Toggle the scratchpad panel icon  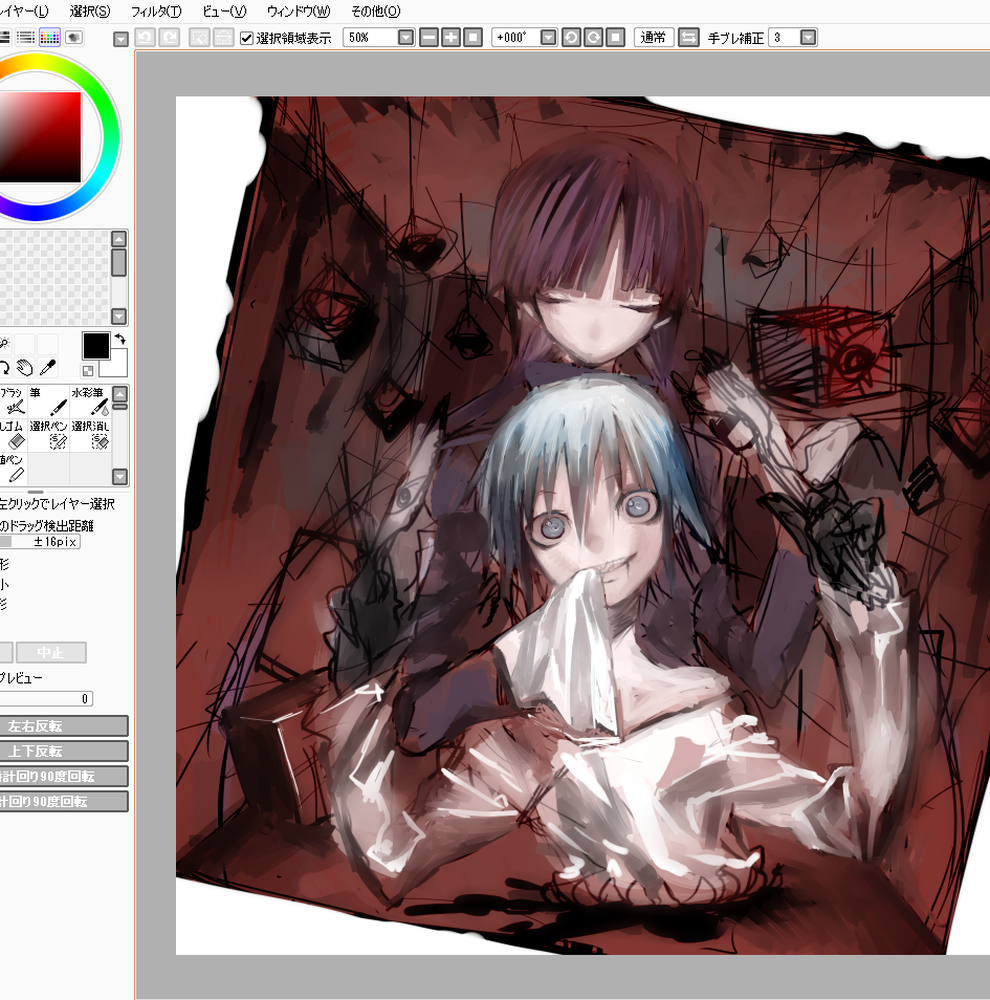point(74,38)
